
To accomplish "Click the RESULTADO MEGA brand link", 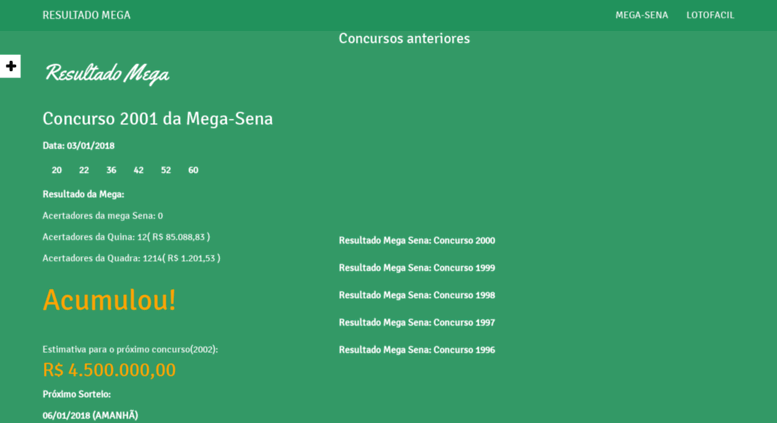I will (86, 15).
